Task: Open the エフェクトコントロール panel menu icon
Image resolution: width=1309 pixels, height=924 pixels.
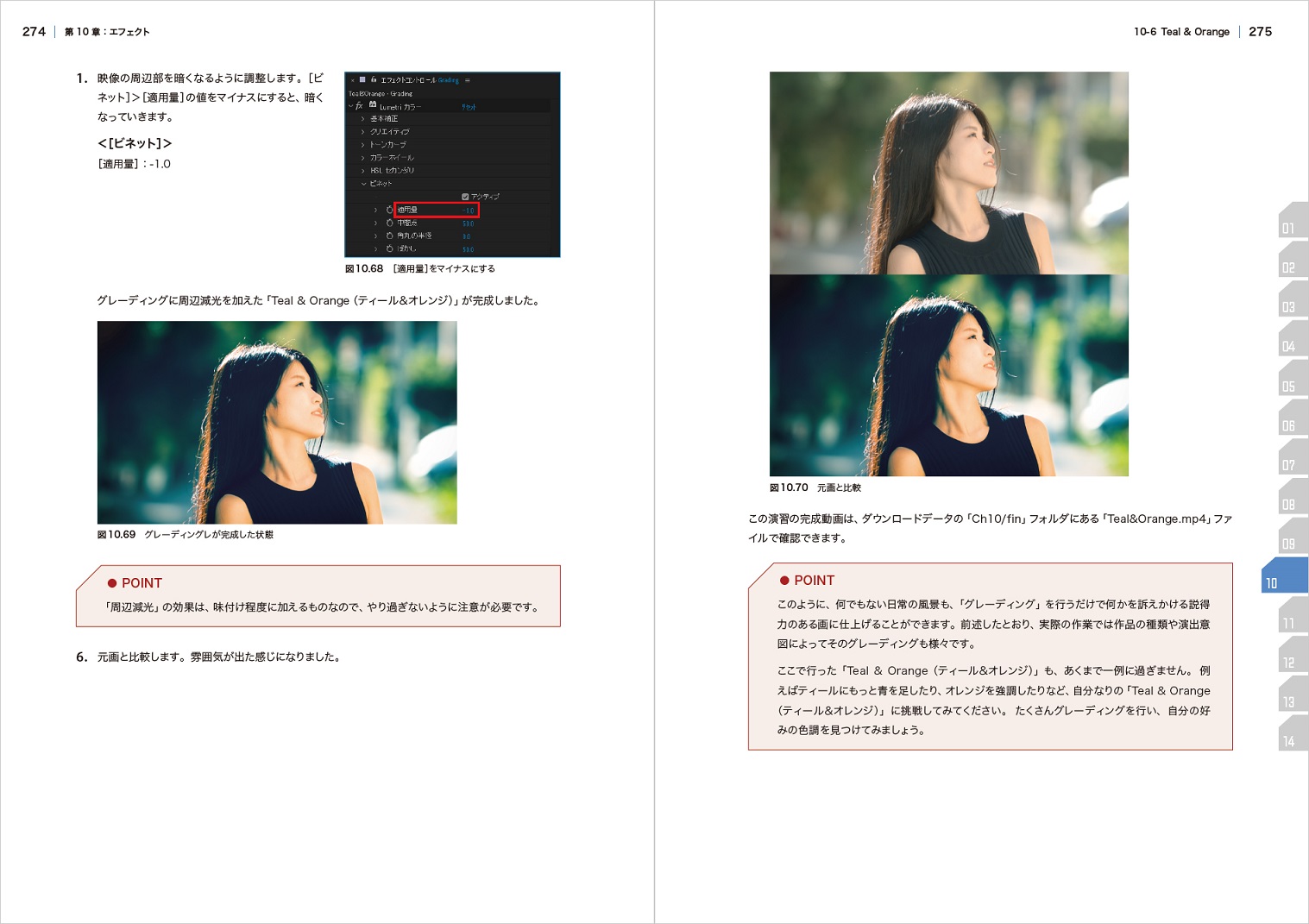Action: (468, 80)
